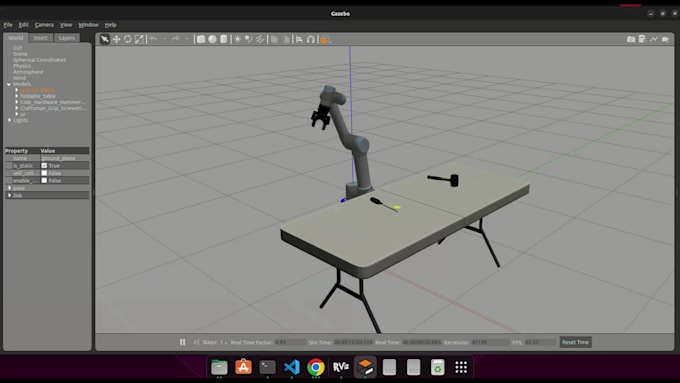Image resolution: width=680 pixels, height=383 pixels.
Task: Select Scene in the world tree
Action: point(20,54)
